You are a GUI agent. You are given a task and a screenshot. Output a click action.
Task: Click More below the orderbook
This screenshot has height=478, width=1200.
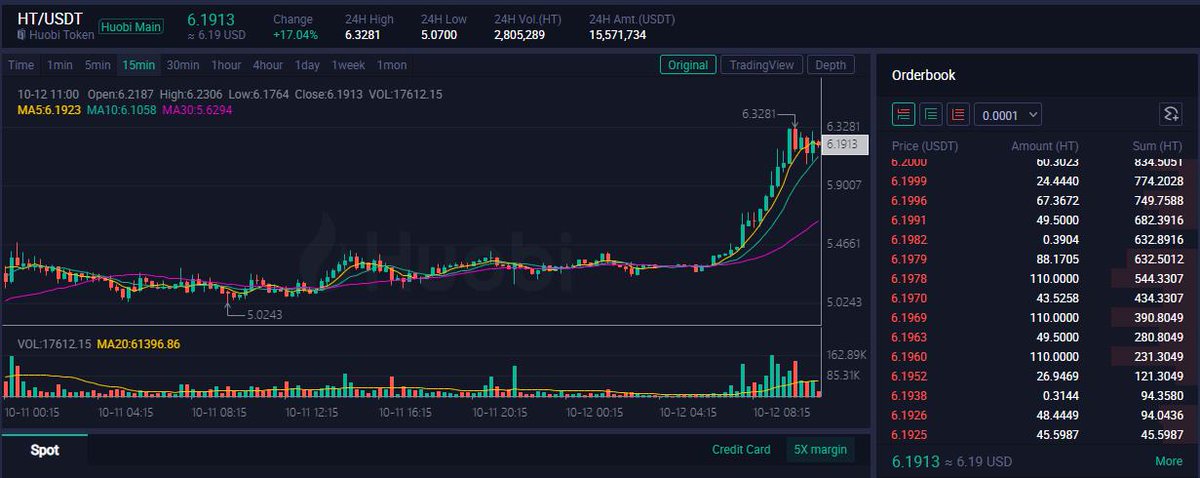(1168, 462)
